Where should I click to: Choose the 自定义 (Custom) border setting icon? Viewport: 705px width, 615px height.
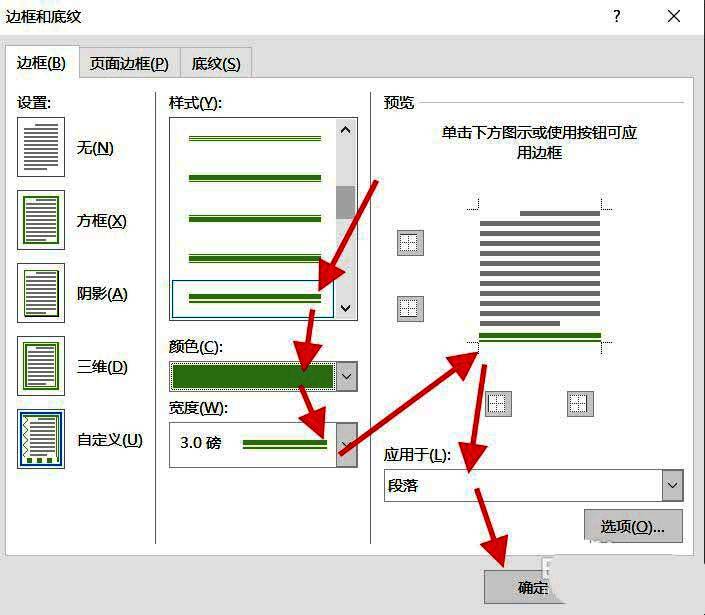click(x=41, y=439)
